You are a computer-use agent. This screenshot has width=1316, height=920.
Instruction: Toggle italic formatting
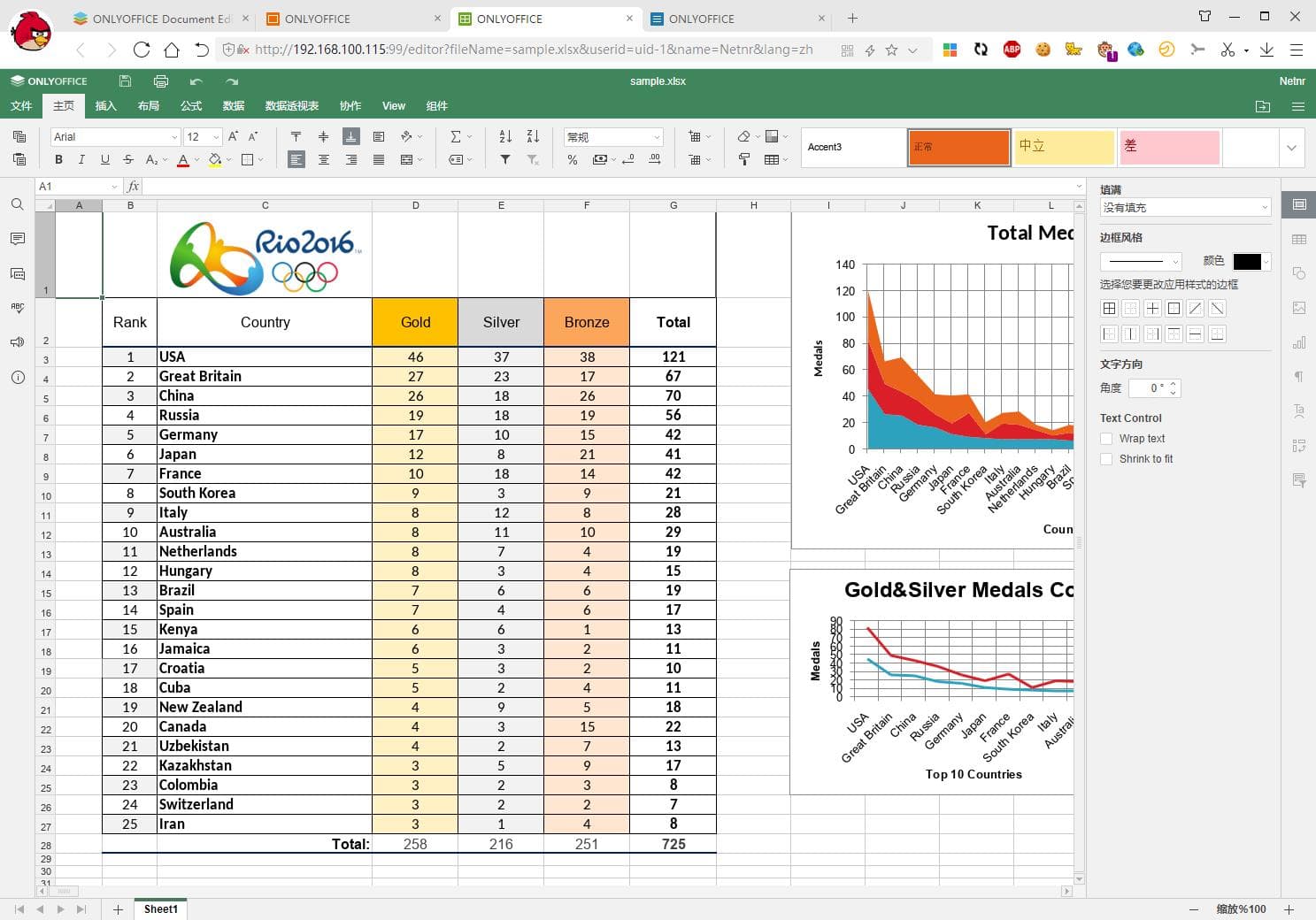pos(81,160)
